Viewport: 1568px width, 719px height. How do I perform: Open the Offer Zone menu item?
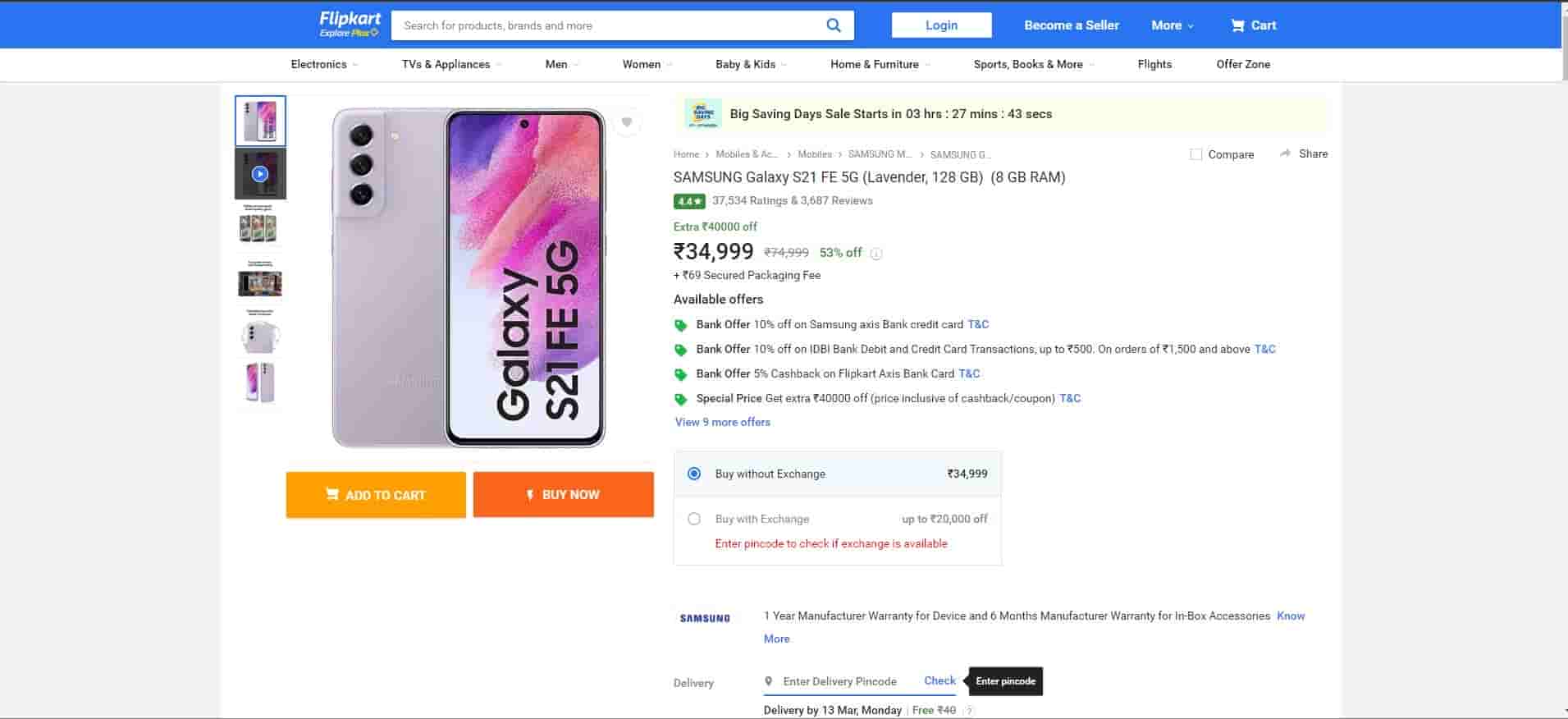click(1242, 64)
